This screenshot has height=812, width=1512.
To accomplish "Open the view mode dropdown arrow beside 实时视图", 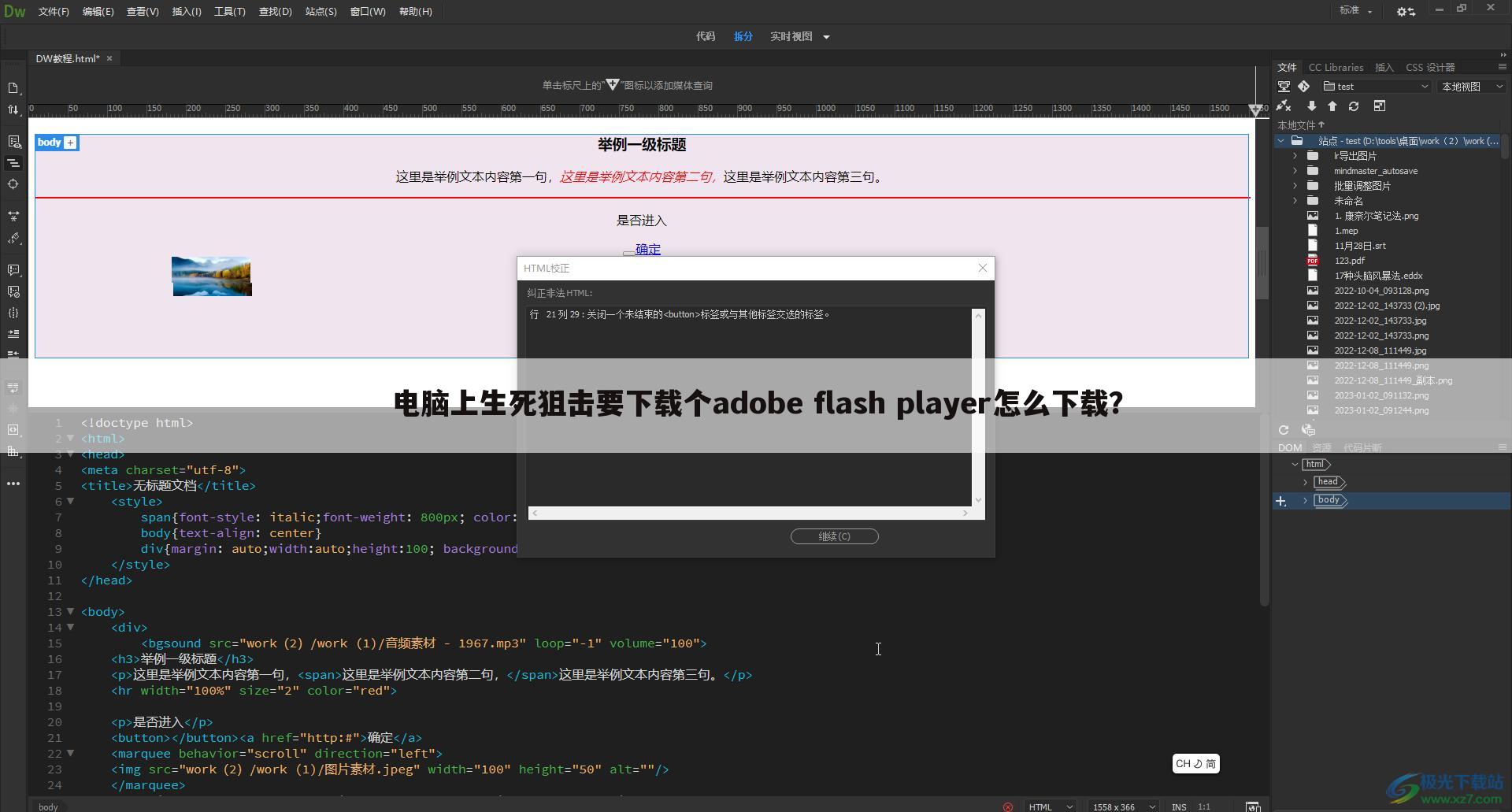I will point(826,37).
